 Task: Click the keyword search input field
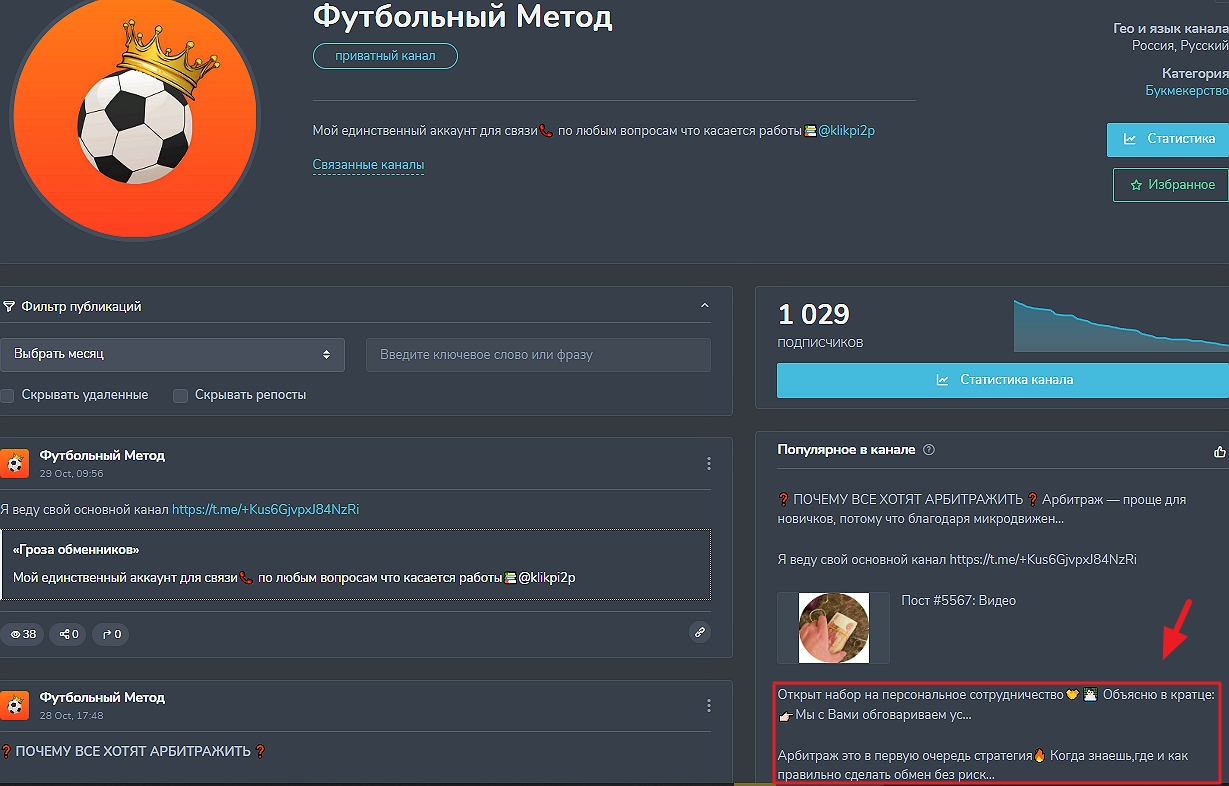(x=538, y=355)
